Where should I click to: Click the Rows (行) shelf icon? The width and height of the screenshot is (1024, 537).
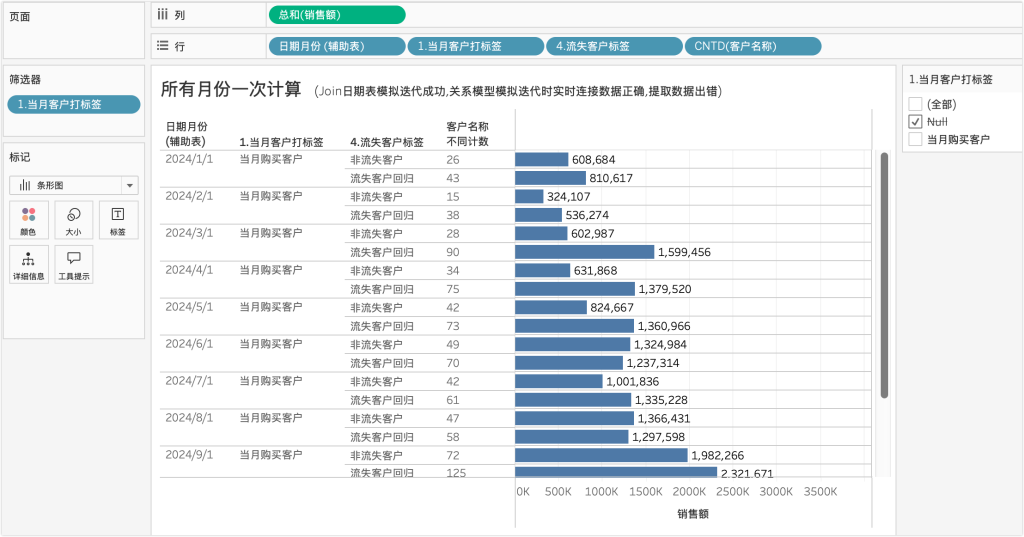162,46
